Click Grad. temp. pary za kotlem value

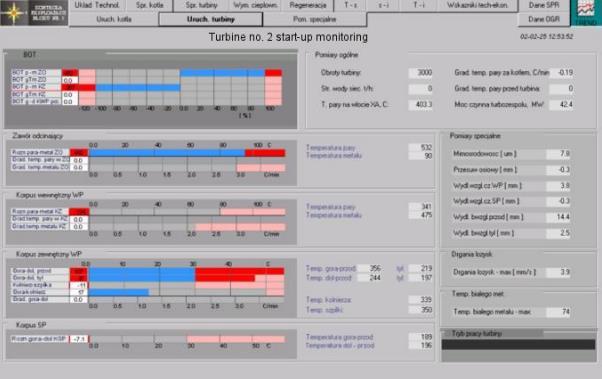[561, 73]
